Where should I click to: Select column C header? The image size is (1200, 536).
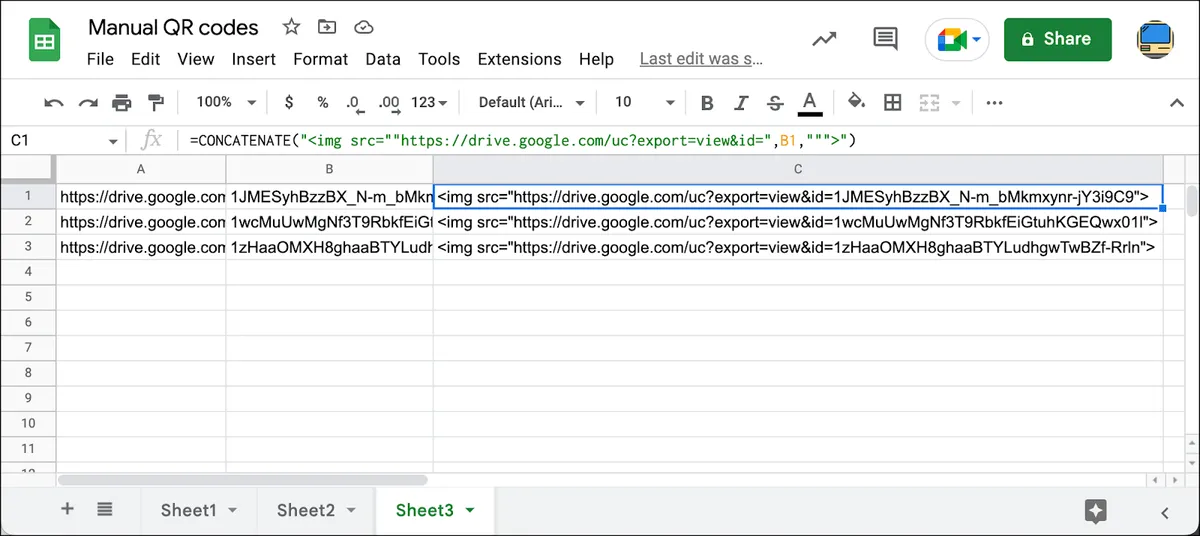[798, 169]
